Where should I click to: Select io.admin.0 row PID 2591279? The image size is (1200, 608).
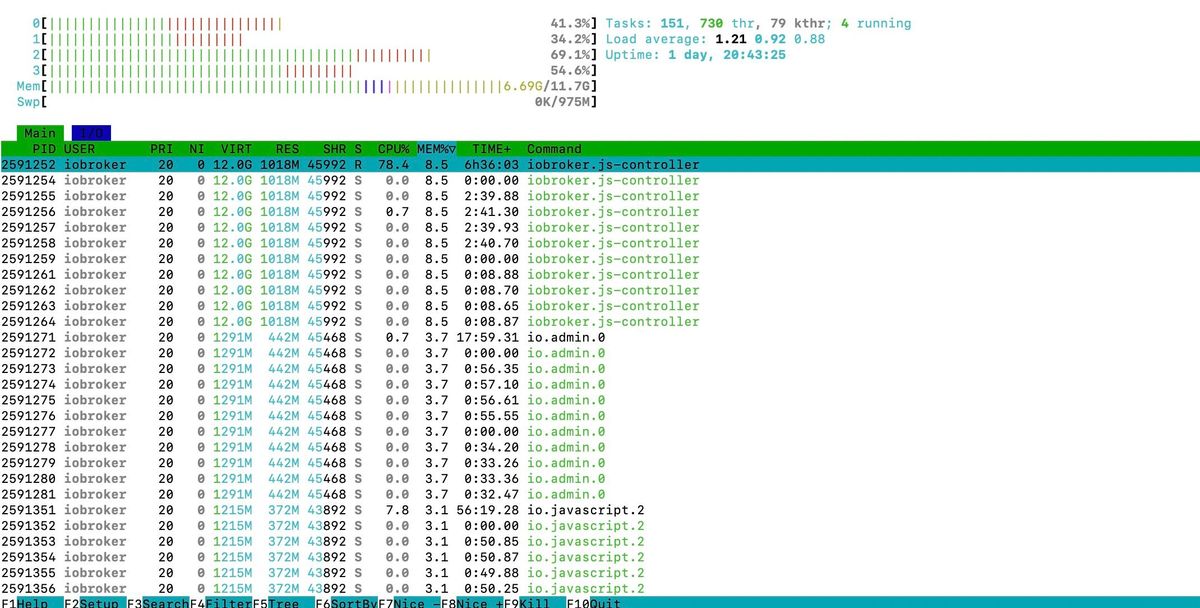pos(600,463)
